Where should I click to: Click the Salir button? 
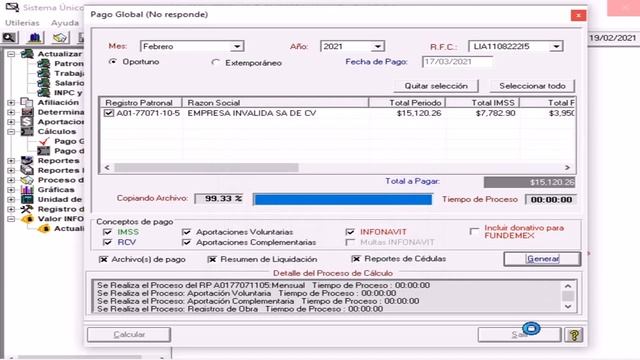[519, 335]
